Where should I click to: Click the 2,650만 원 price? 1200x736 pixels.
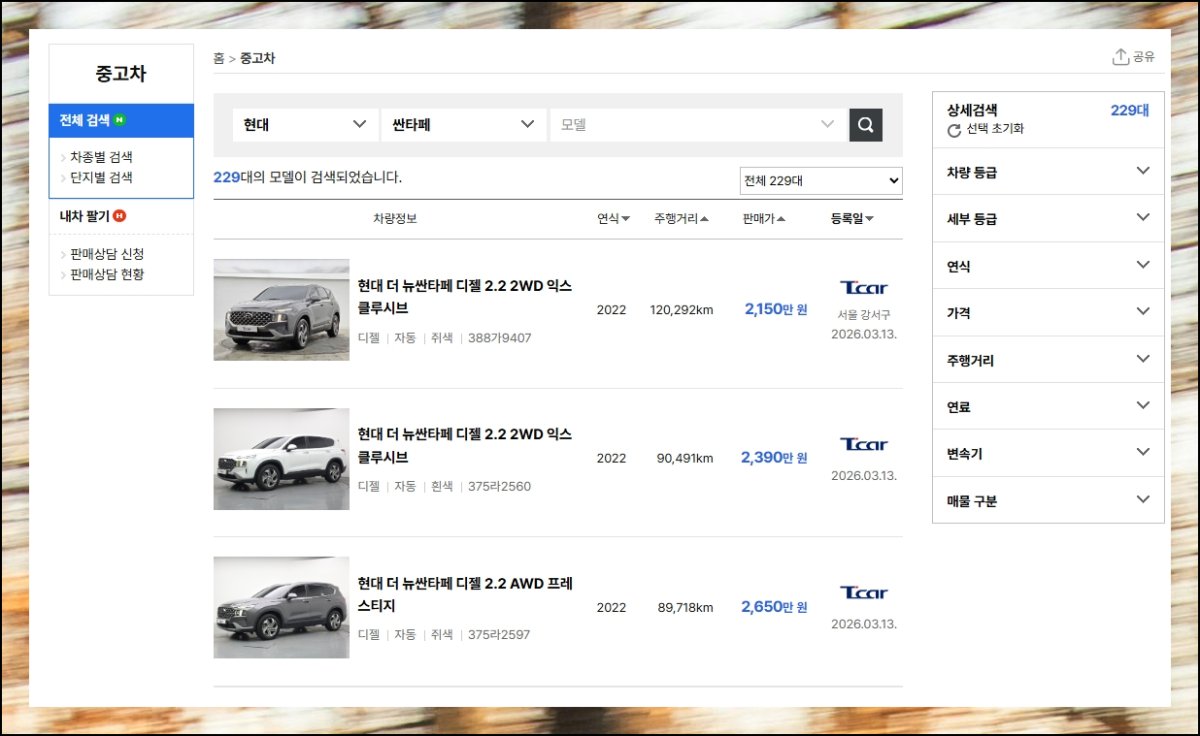[x=774, y=606]
